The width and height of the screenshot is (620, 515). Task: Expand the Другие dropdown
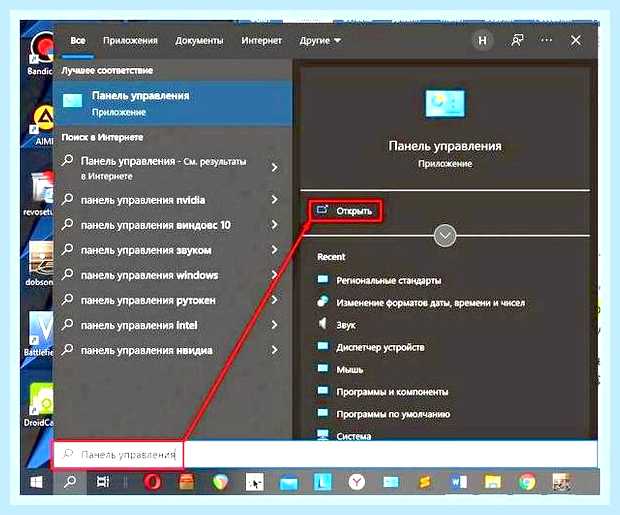(x=320, y=40)
